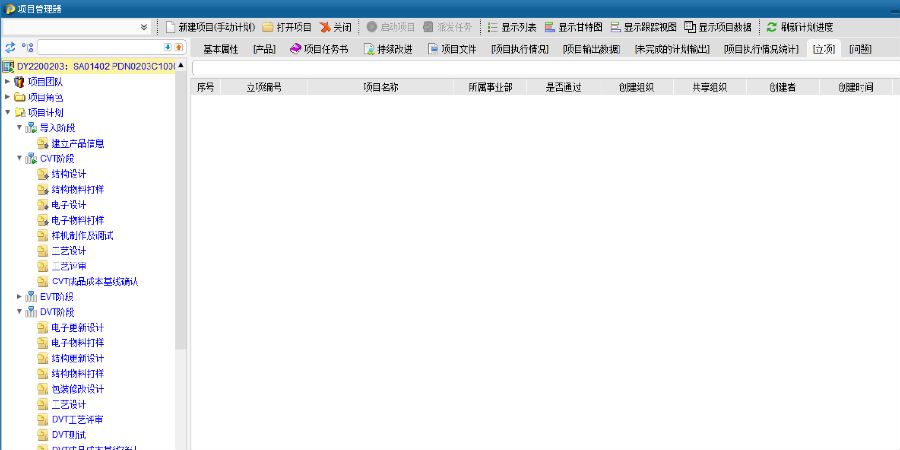Click the 导入阶段 phase icon
Screen dimensions: 900x450
[x=31, y=128]
